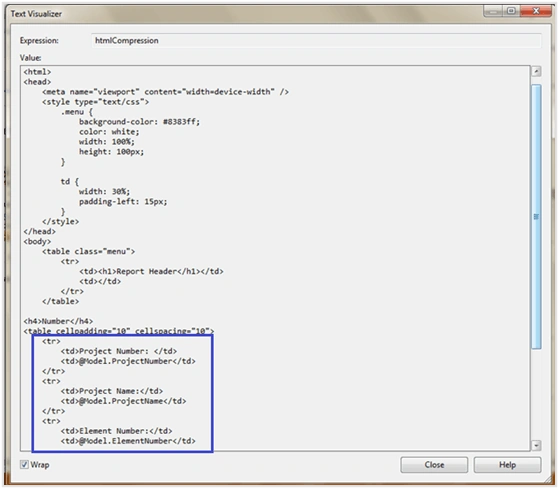Click the color: white; line

[109, 132]
